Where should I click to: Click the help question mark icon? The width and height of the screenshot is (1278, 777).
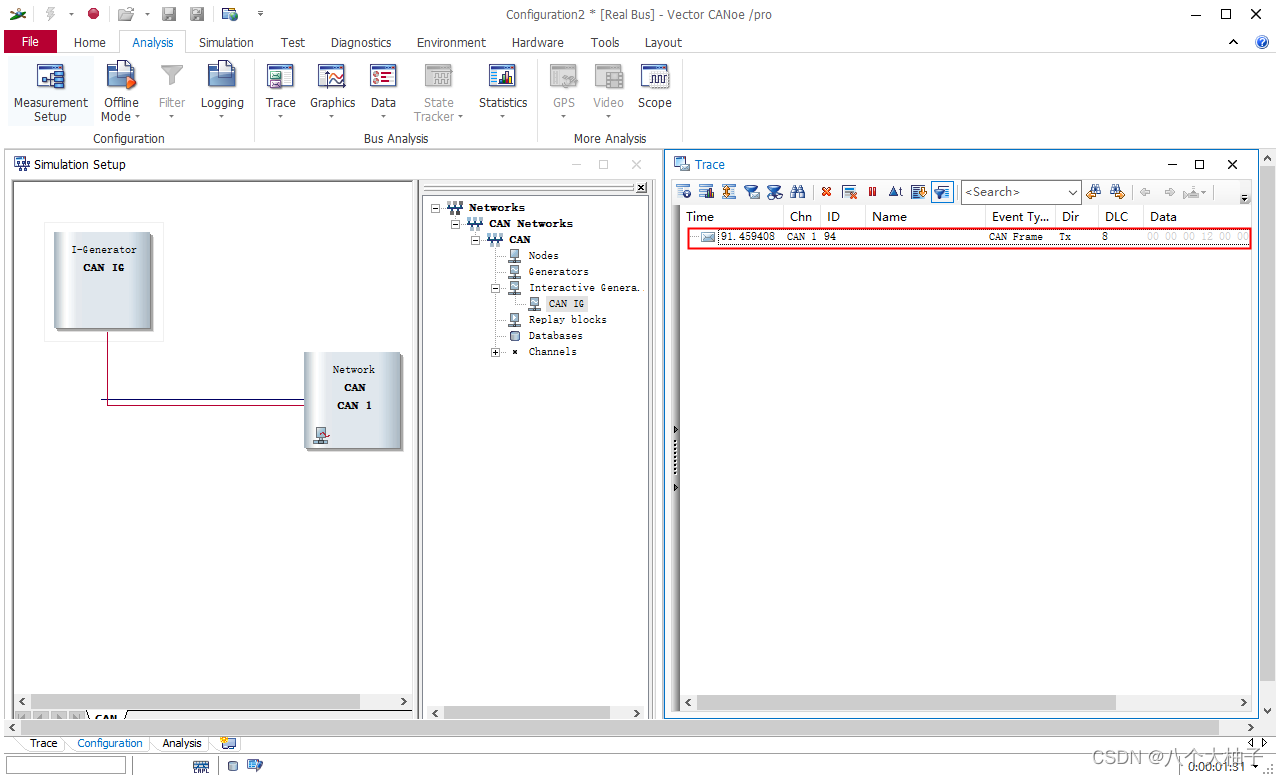tap(1262, 42)
